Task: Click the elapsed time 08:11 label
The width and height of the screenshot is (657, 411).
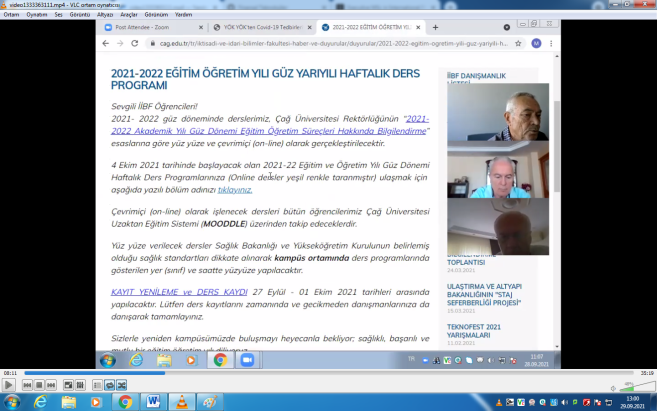Action: click(x=10, y=373)
